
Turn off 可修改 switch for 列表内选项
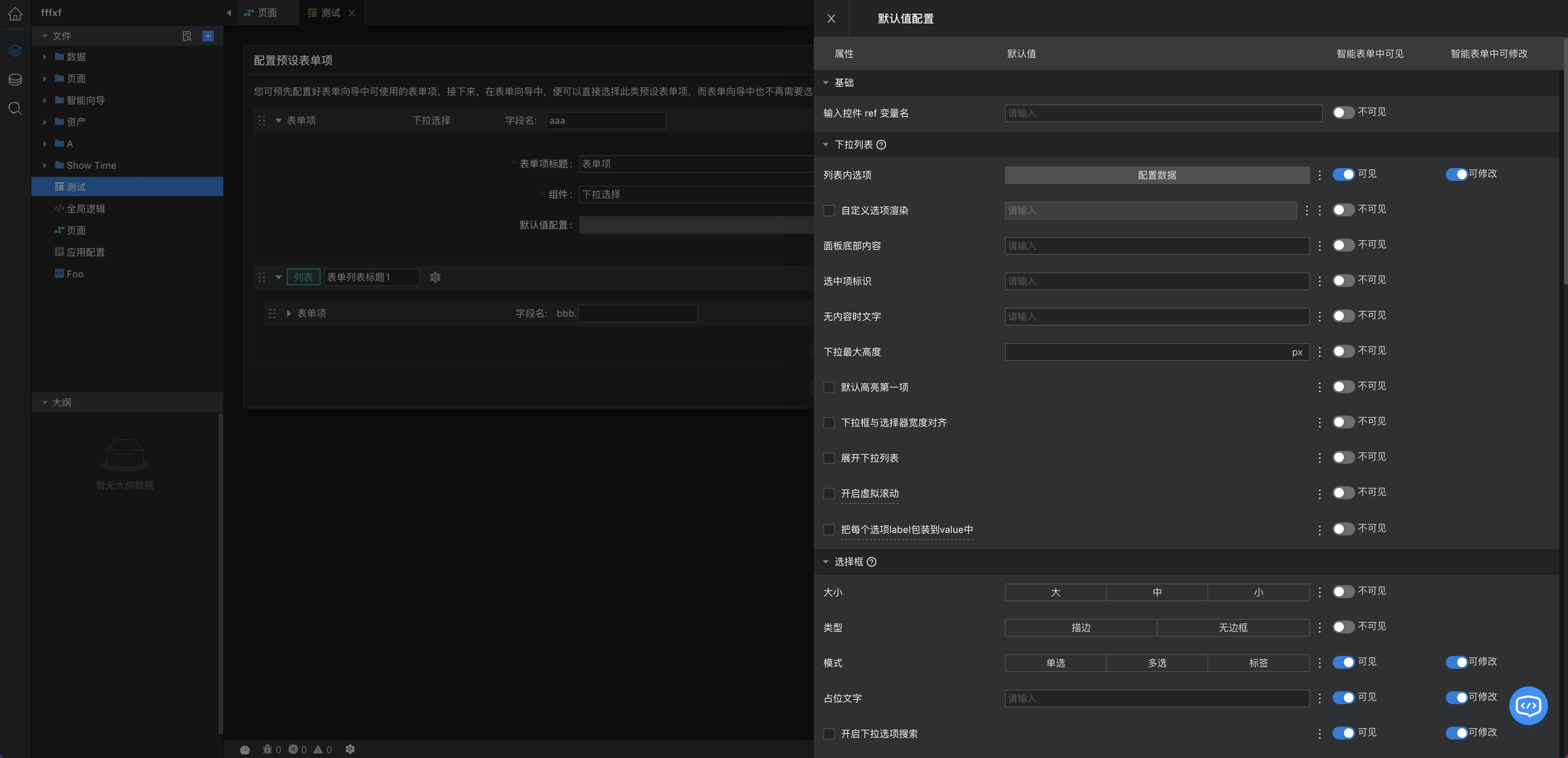coord(1456,174)
